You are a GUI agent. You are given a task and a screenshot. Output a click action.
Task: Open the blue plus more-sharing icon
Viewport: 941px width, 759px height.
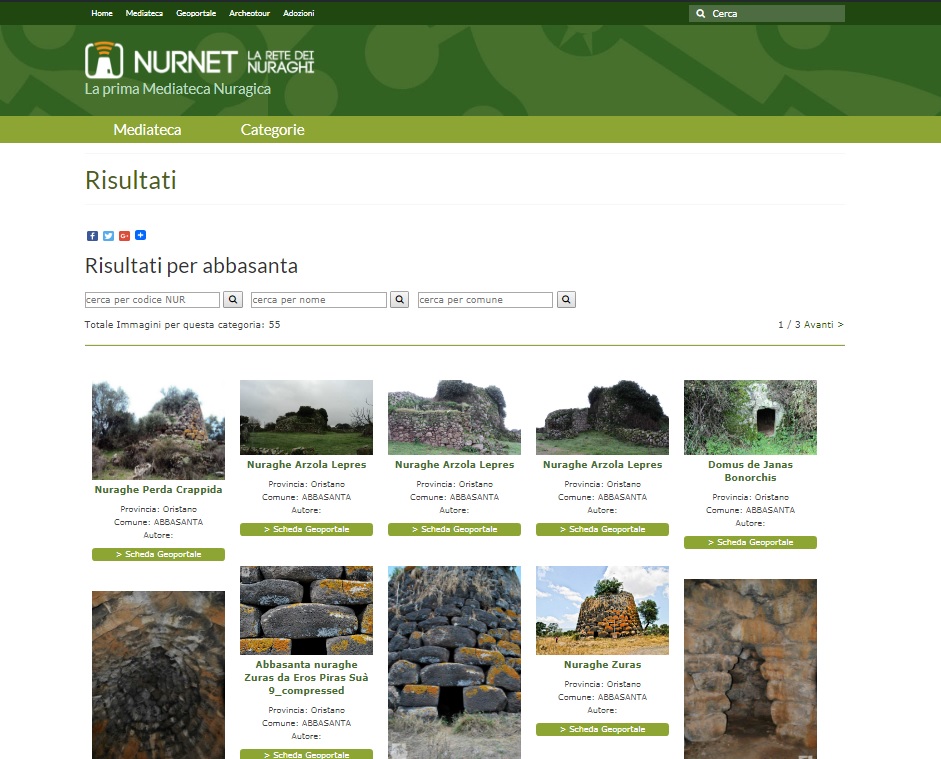[140, 235]
